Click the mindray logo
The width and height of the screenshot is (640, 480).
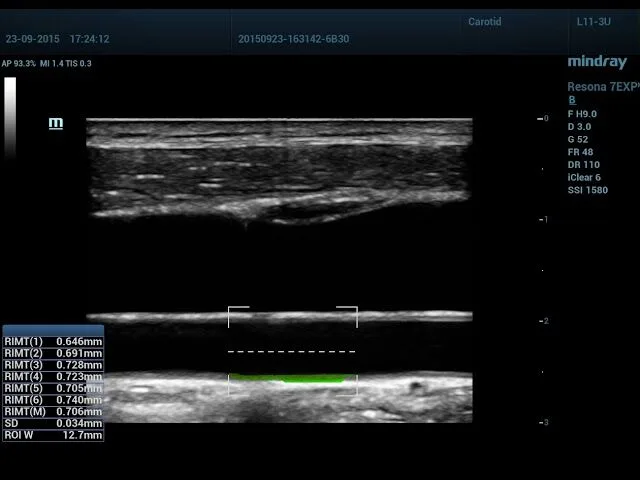tap(597, 62)
